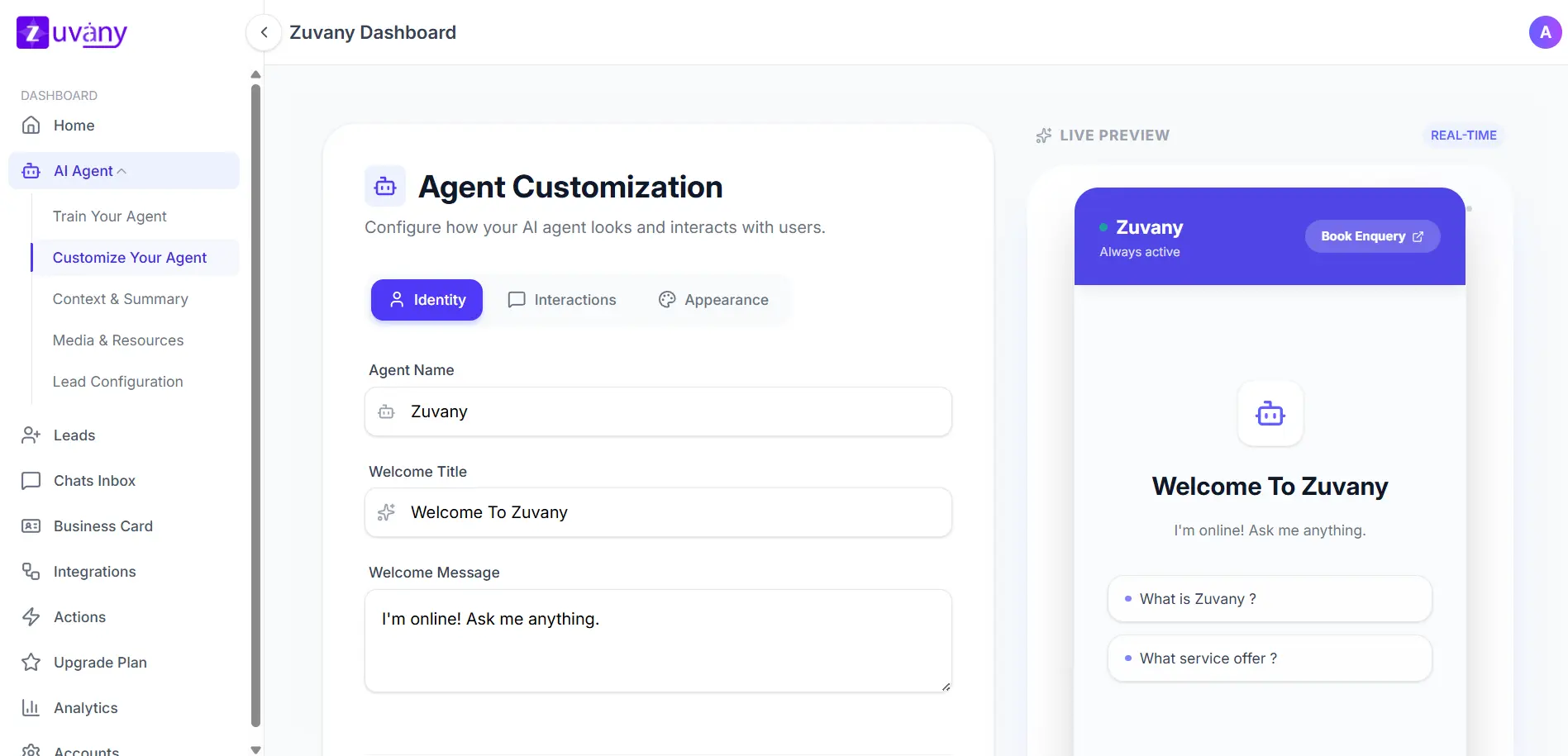Click 'Always active' status text

point(1139,252)
